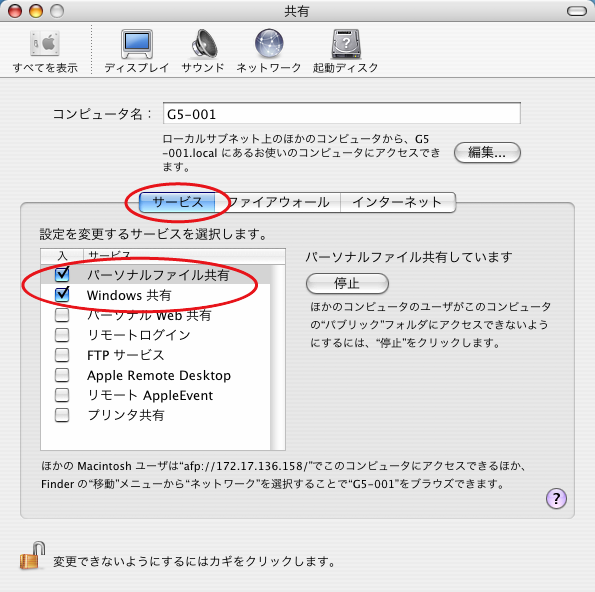Click the 編集... (Edit) button
Screen dimensions: 595x592
tap(487, 153)
